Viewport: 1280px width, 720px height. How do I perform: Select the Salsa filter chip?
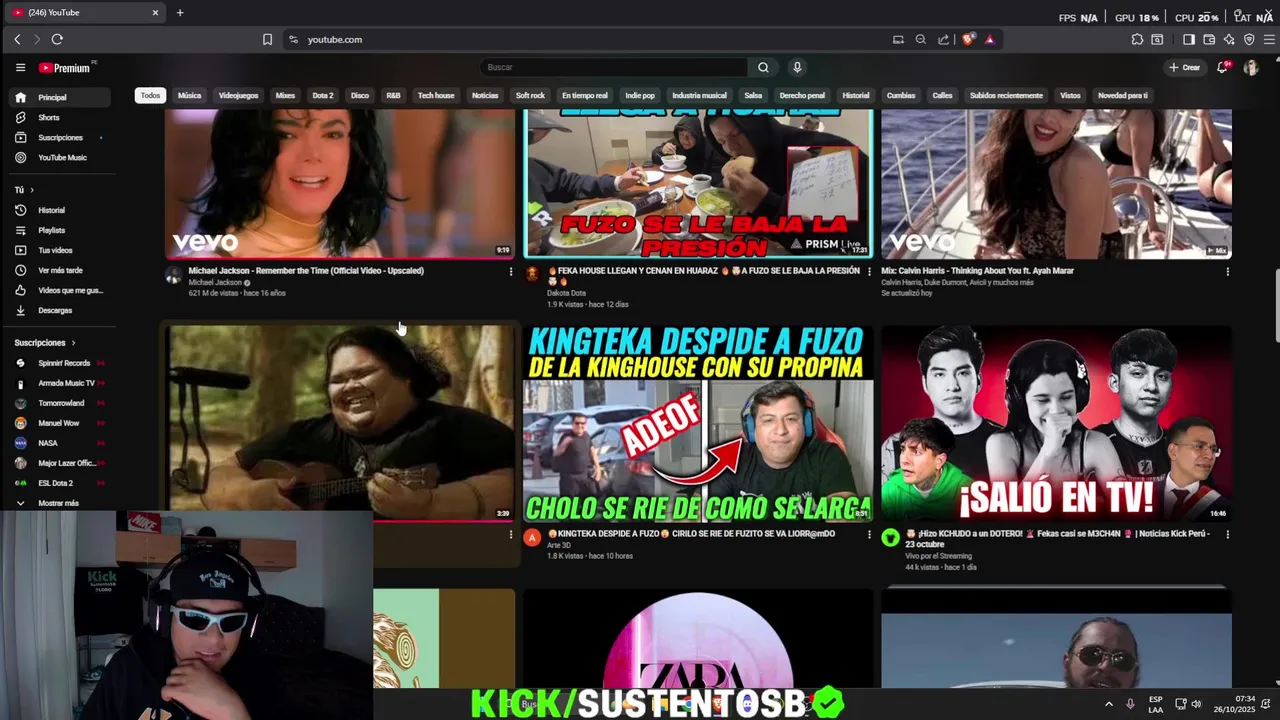click(x=753, y=95)
